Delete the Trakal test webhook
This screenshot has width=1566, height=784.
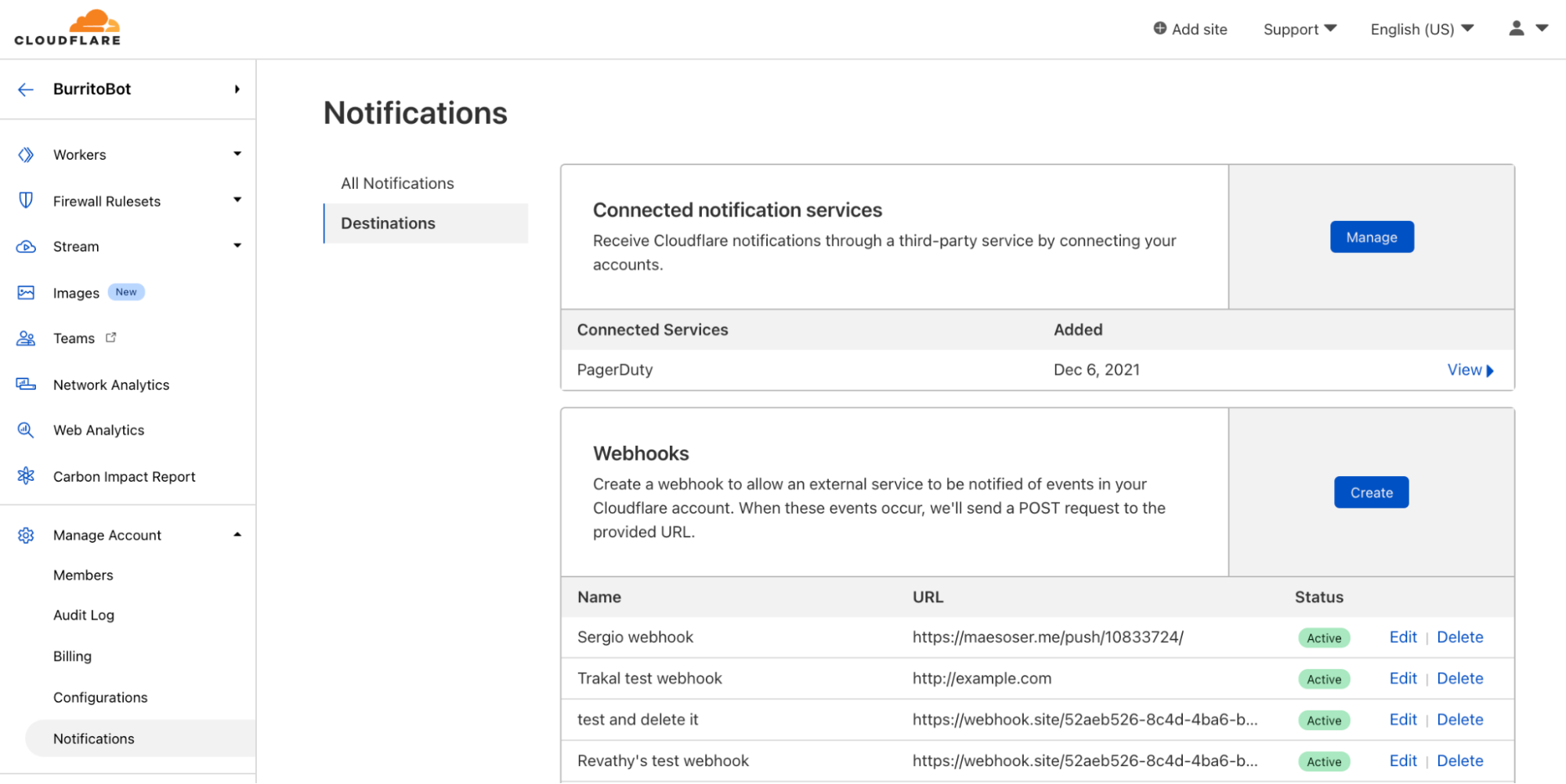tap(1459, 678)
